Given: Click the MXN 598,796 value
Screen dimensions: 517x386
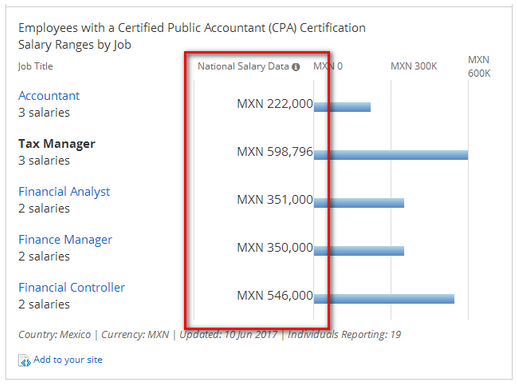Looking at the screenshot, I should [275, 152].
